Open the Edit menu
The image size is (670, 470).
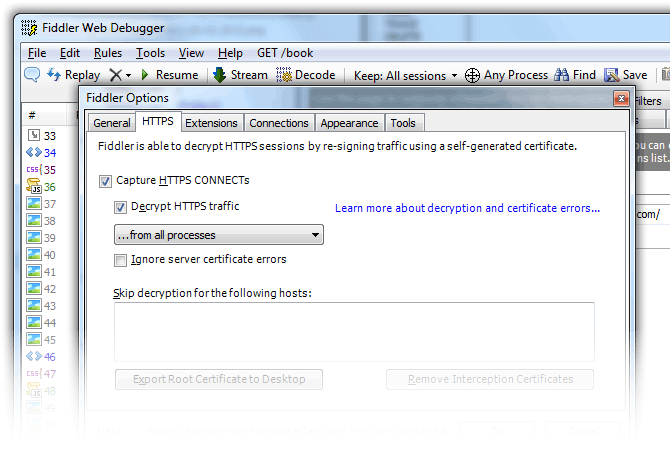tap(70, 53)
